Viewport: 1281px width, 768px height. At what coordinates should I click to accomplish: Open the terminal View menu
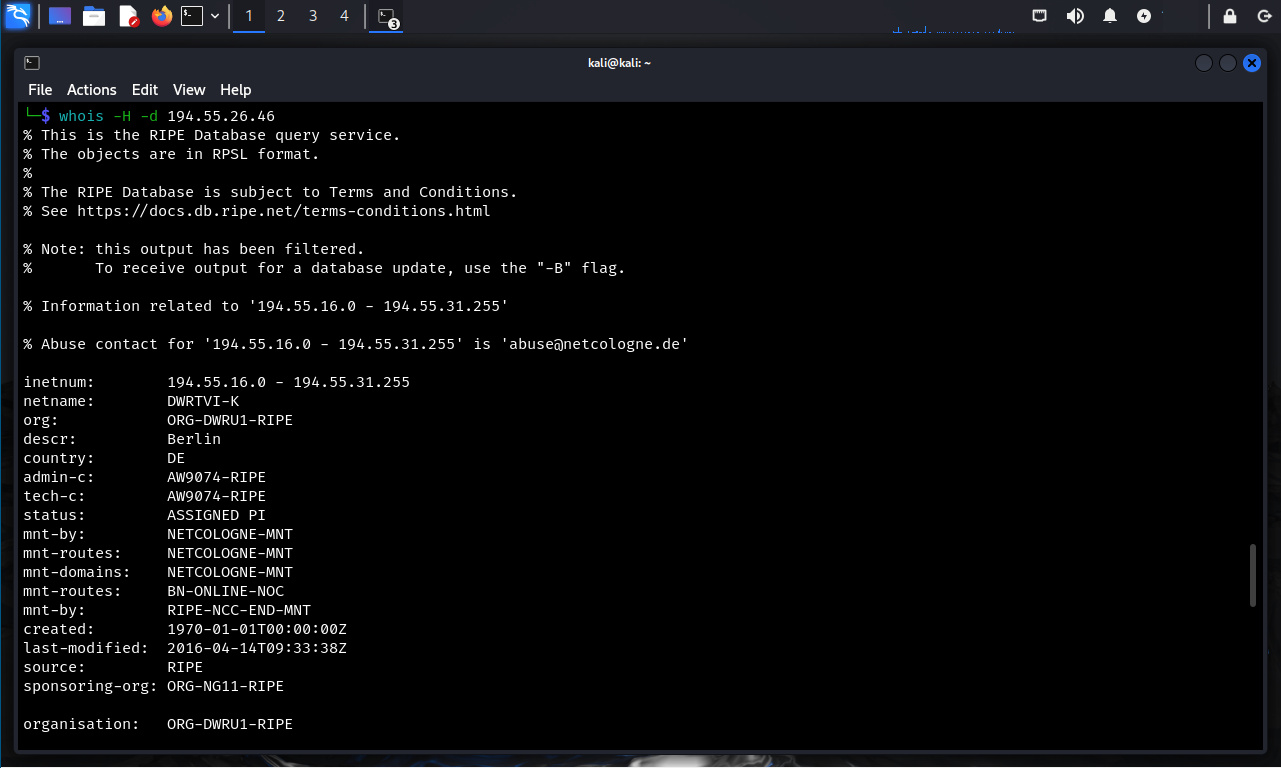tap(189, 90)
